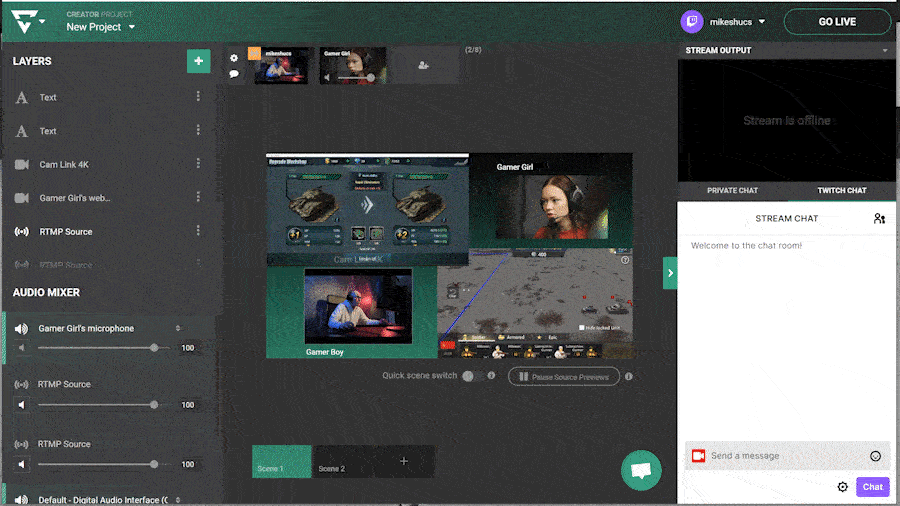Click the invite guest slot icon
This screenshot has width=900, height=506.
click(424, 65)
